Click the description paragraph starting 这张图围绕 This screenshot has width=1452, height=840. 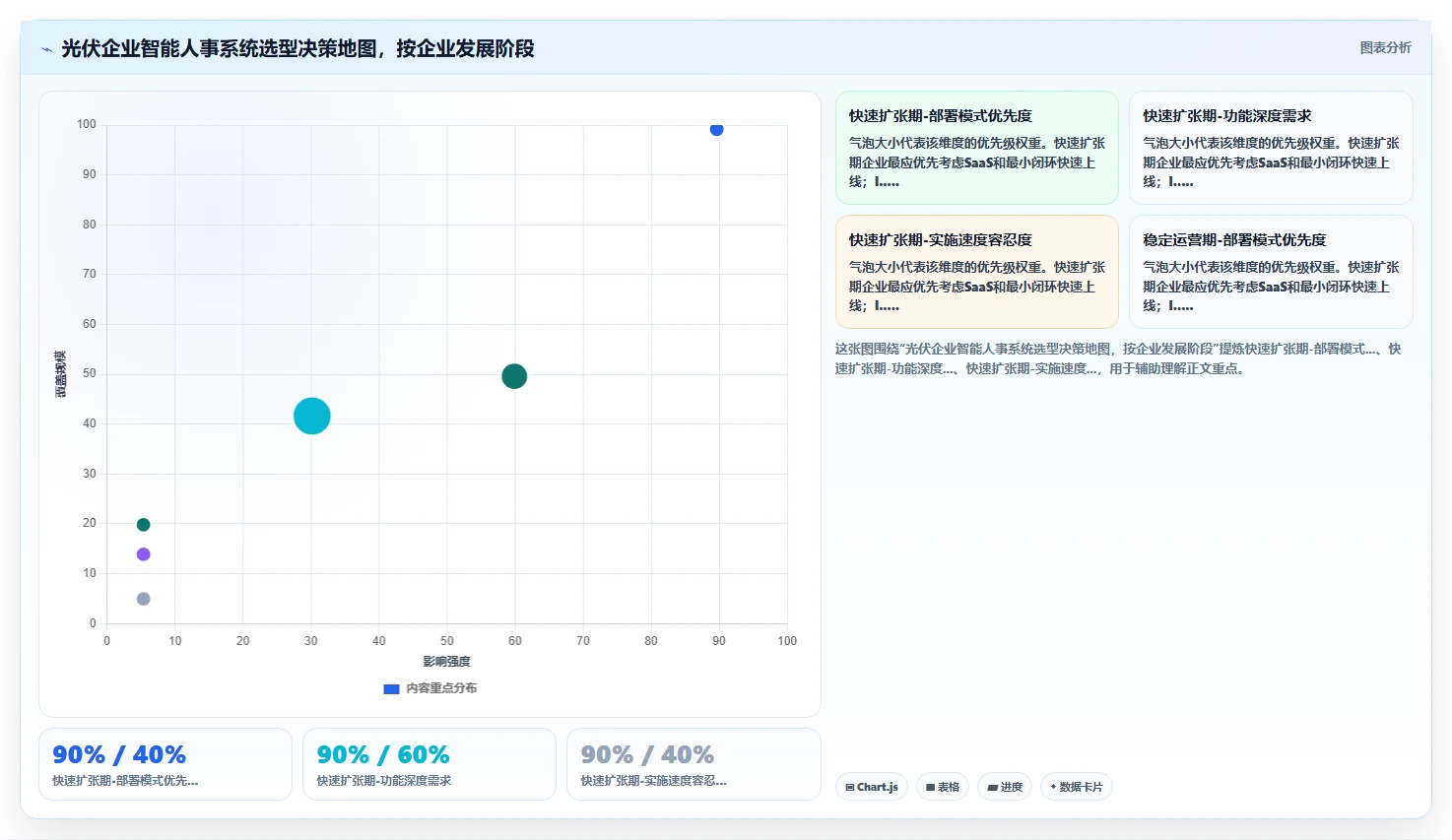click(x=1118, y=358)
